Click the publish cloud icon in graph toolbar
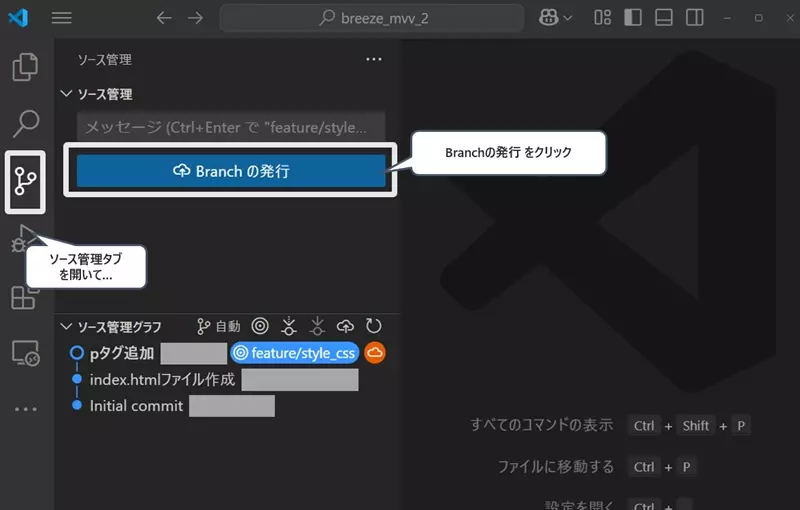The width and height of the screenshot is (800, 510). 345,326
